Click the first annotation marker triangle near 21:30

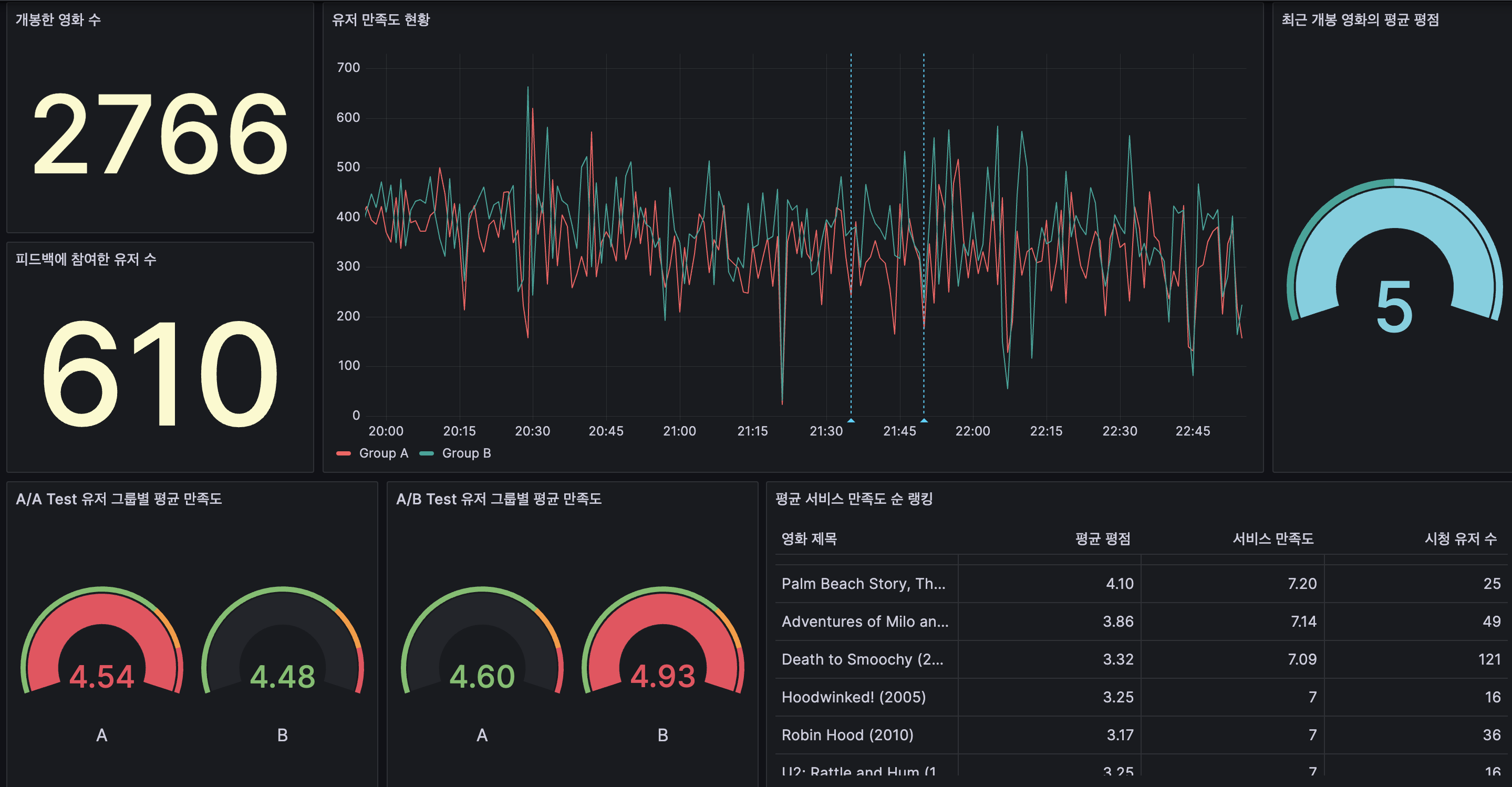pos(851,420)
